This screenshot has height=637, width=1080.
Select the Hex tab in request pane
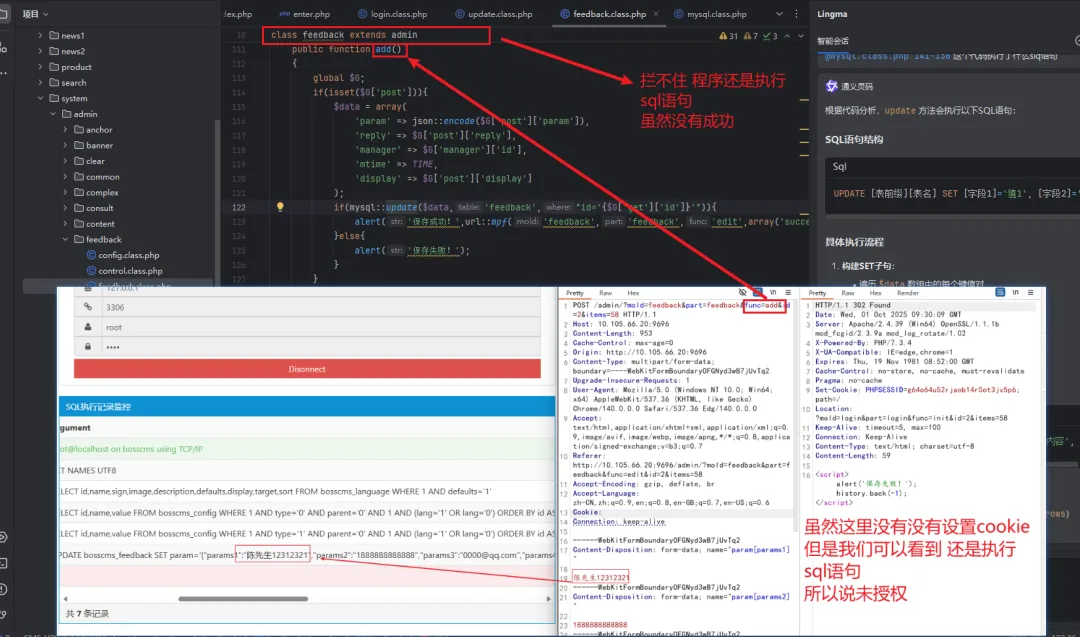(x=633, y=293)
